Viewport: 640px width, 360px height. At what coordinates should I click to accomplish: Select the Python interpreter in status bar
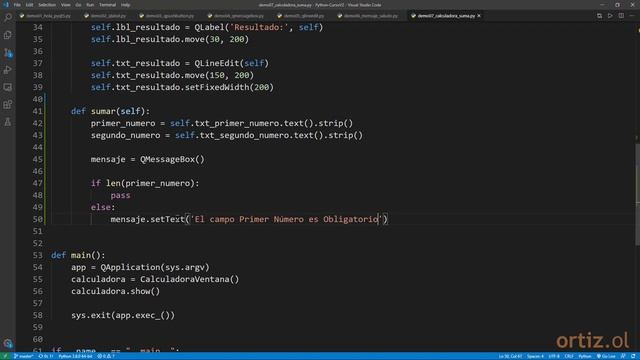pos(76,356)
